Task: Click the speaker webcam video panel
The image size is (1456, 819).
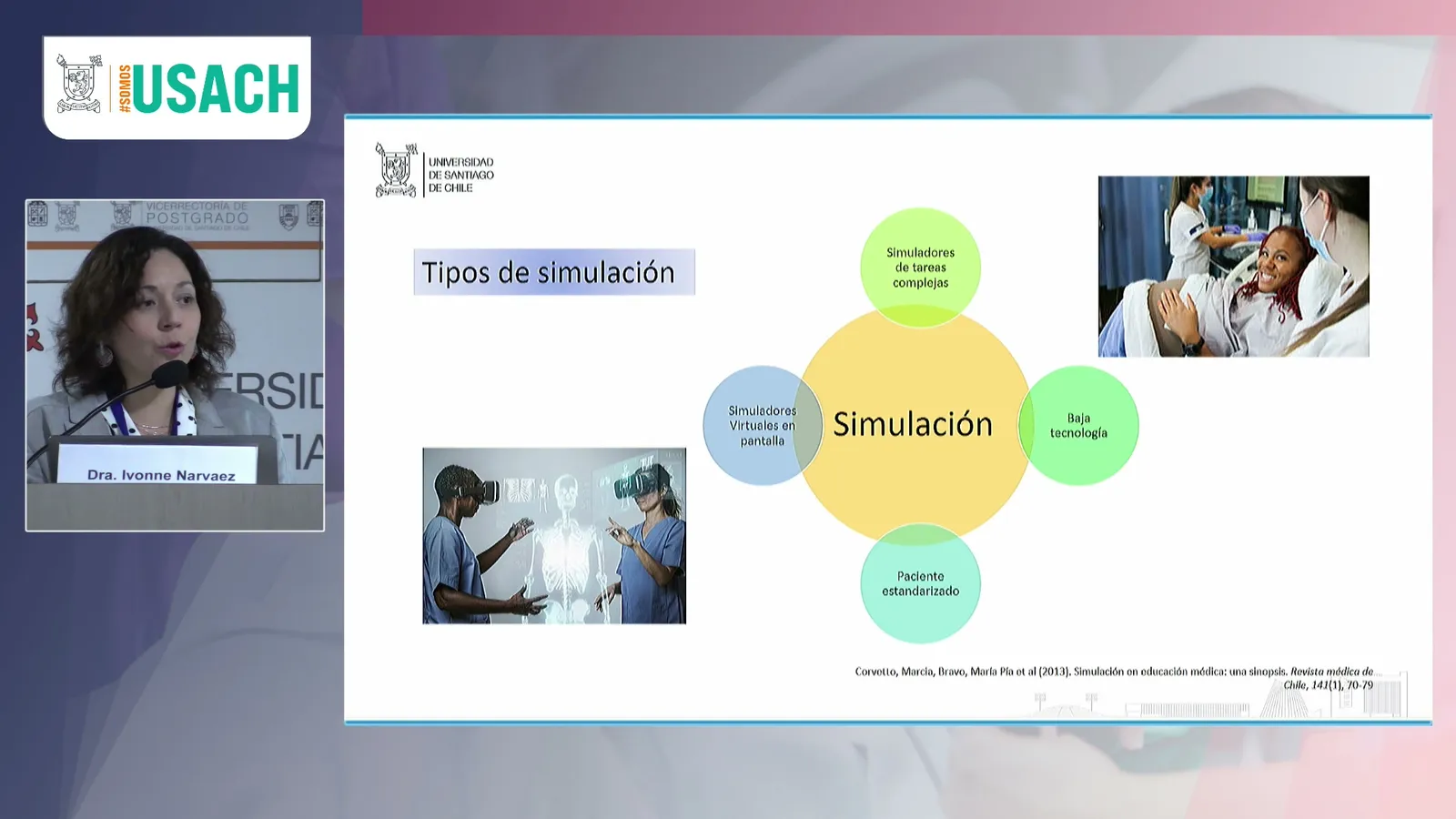Action: [x=175, y=365]
